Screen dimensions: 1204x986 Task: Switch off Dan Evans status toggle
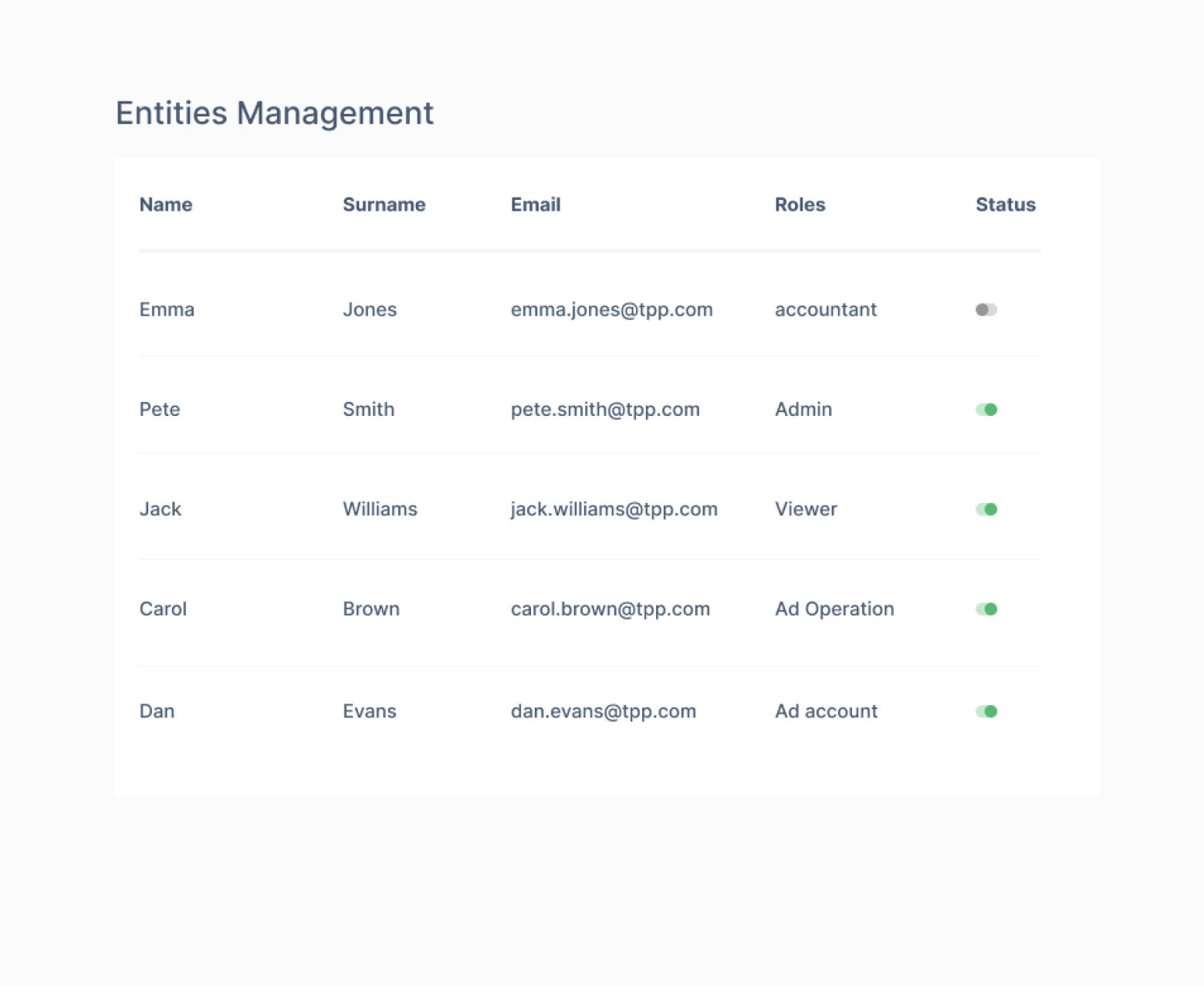click(x=986, y=711)
